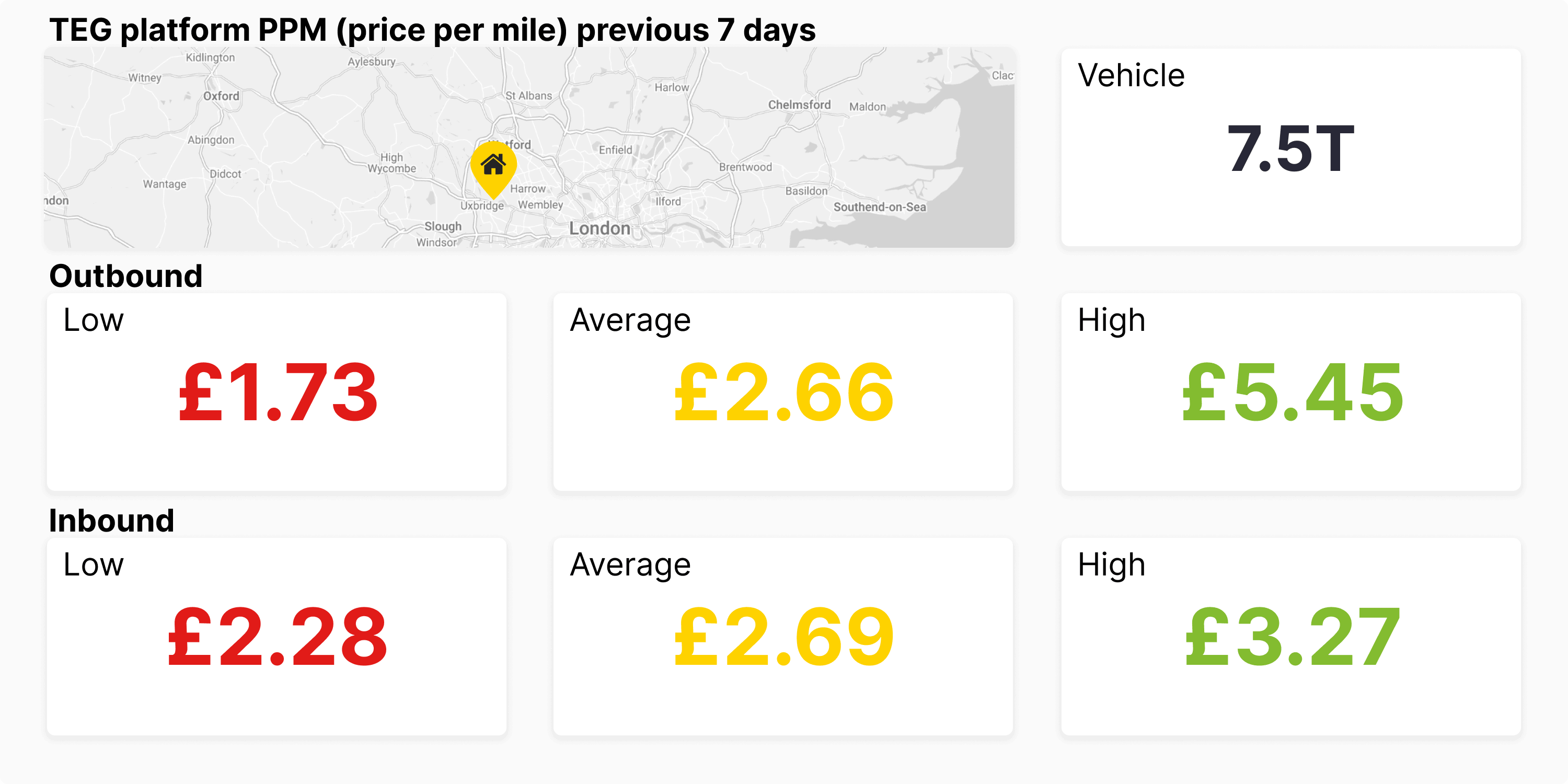Image resolution: width=1568 pixels, height=784 pixels.
Task: Click the Inbound section heading
Action: [111, 521]
